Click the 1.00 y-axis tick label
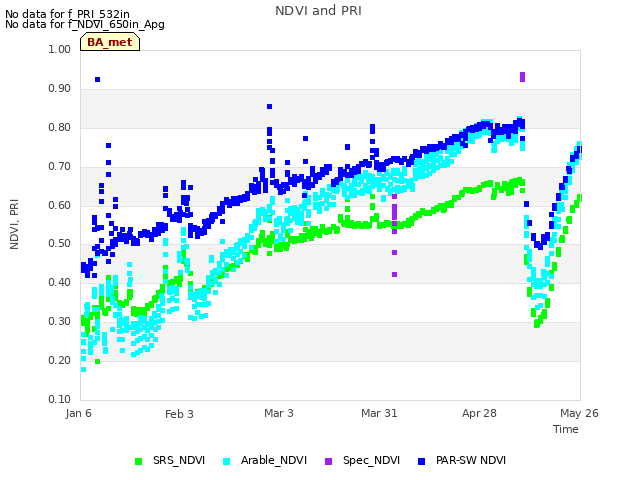Image resolution: width=640 pixels, height=480 pixels. [x=60, y=49]
